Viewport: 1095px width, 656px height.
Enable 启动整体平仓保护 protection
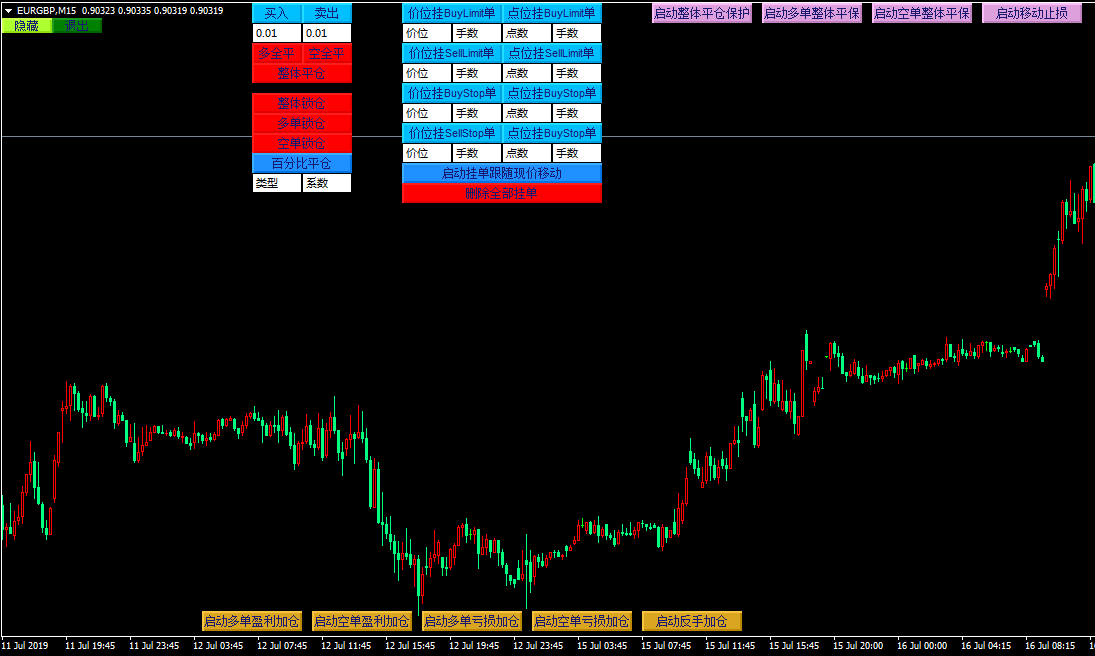coord(701,13)
